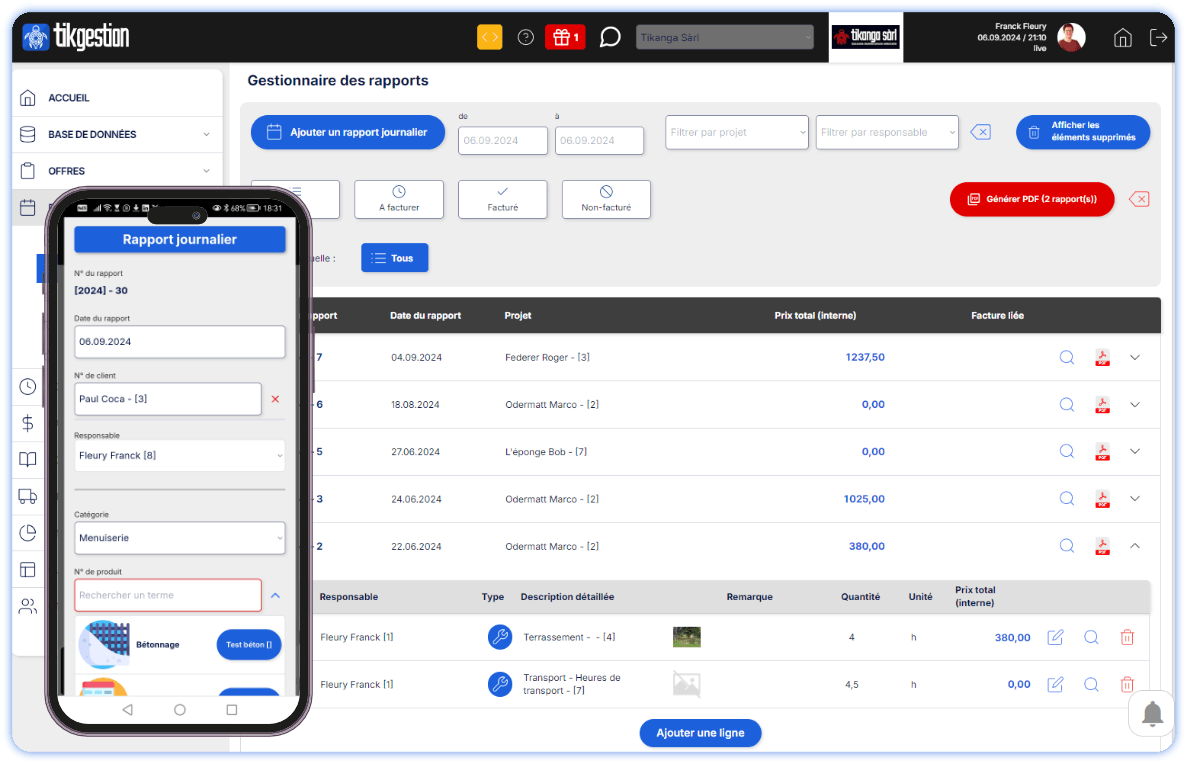This screenshot has height=764, width=1187.
Task: Delete the Terrassement line with trash icon
Action: point(1127,637)
